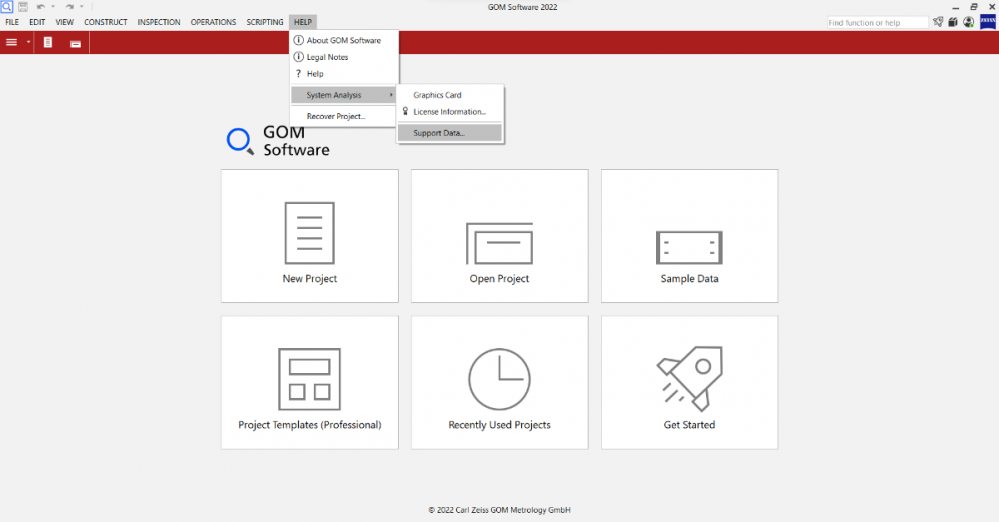Click the key icon beside License Information
Viewport: 999px width, 522px height.
[x=405, y=112]
